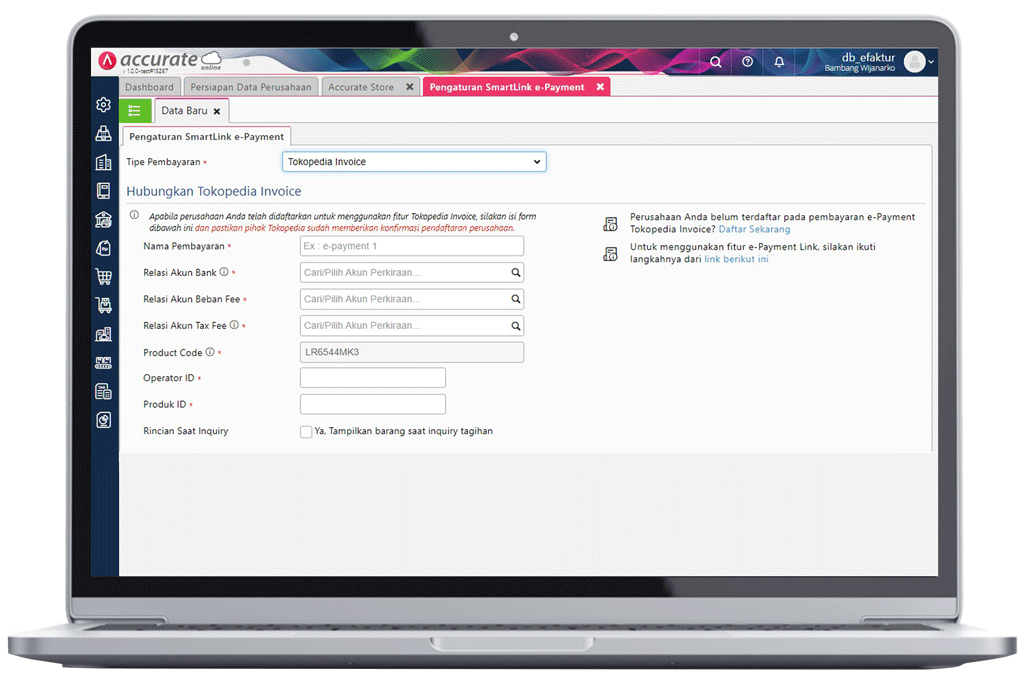Open the shopping cart purchase module icon
Image resolution: width=1024 pixels, height=683 pixels.
coord(103,277)
